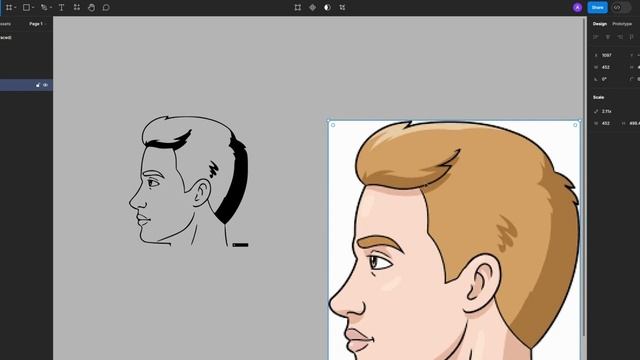Screen dimensions: 640x360
Task: Select the Pen tool
Action: click(x=44, y=7)
